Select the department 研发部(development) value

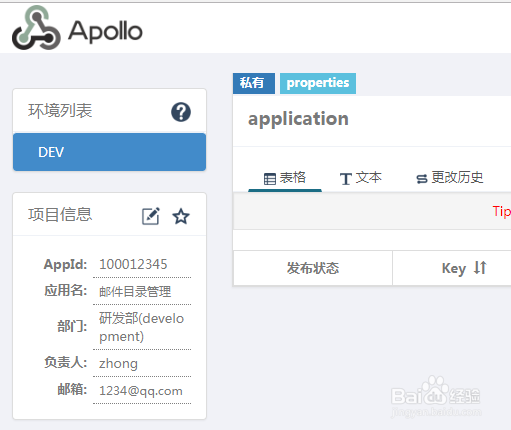tap(141, 327)
